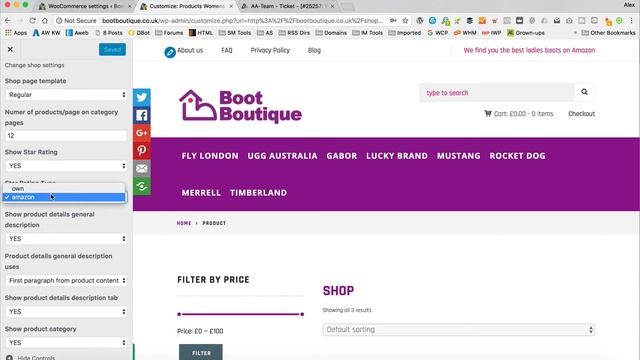Image resolution: width=640 pixels, height=360 pixels.
Task: Open the Domains bookmark folder
Action: click(x=331, y=33)
